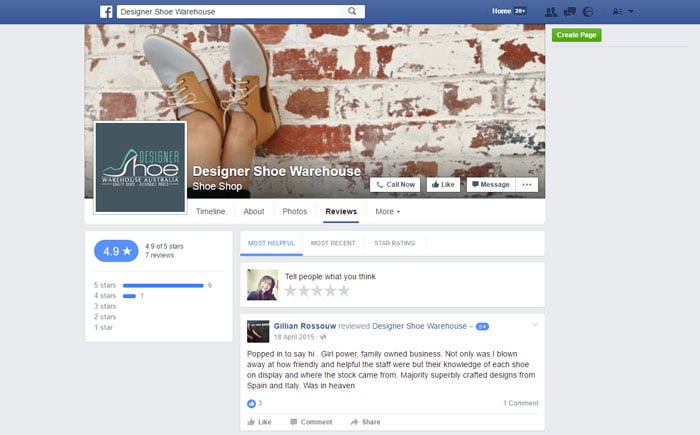Expand the review options chevron
700x435 pixels.
[535, 325]
